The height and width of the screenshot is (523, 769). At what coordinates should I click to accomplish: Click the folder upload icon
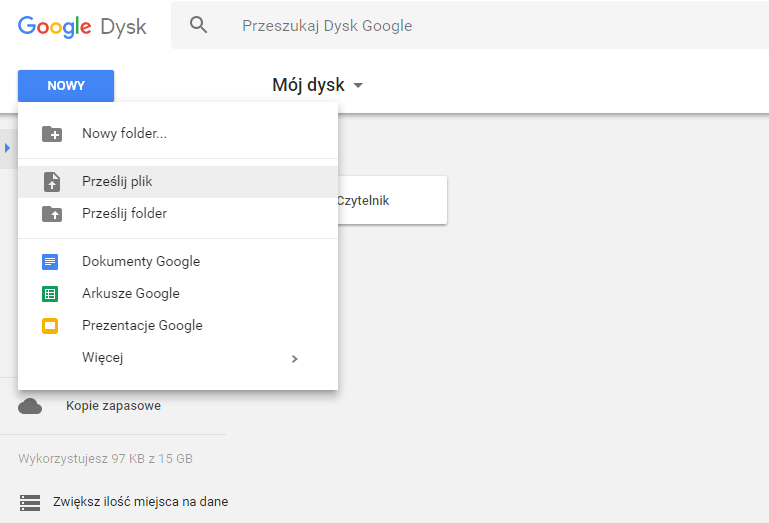(52, 214)
